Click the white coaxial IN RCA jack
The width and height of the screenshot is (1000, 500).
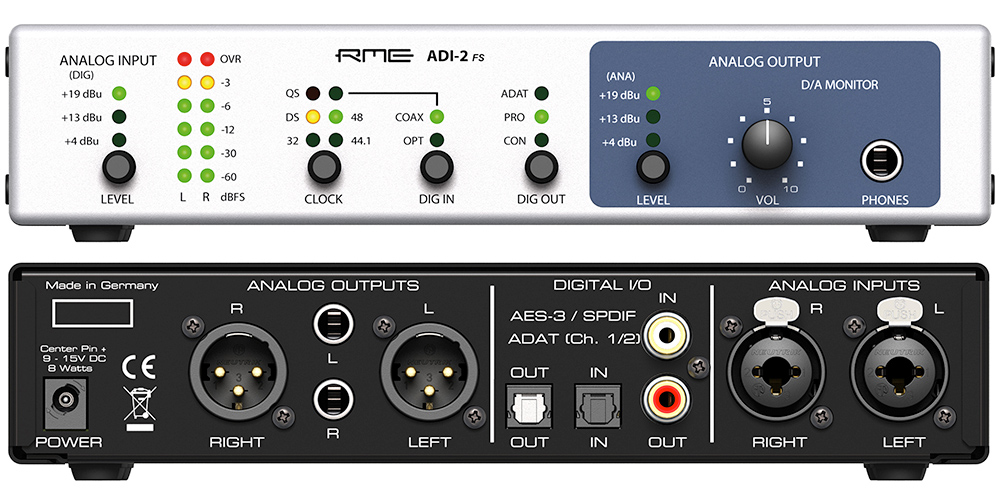pos(666,335)
